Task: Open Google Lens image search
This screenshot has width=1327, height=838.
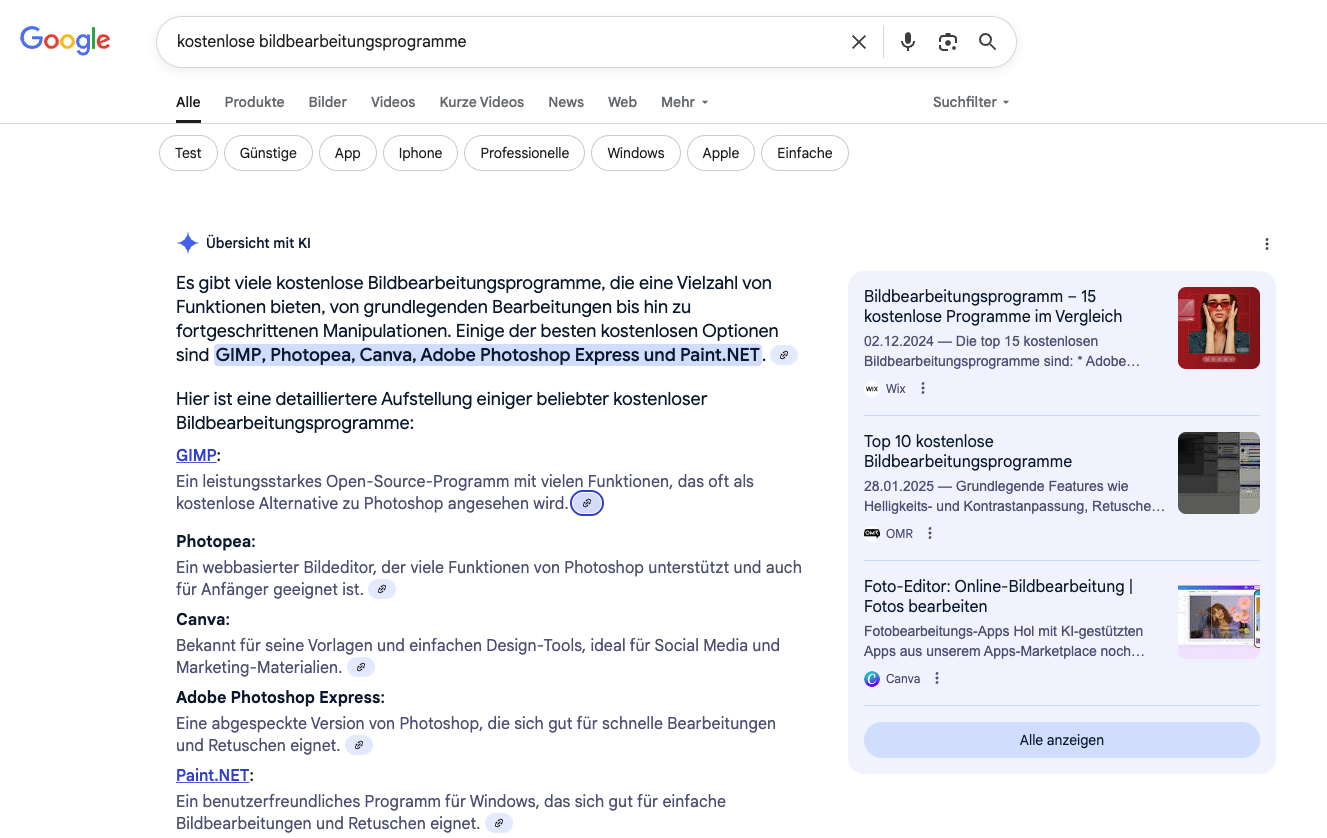Action: 947,42
